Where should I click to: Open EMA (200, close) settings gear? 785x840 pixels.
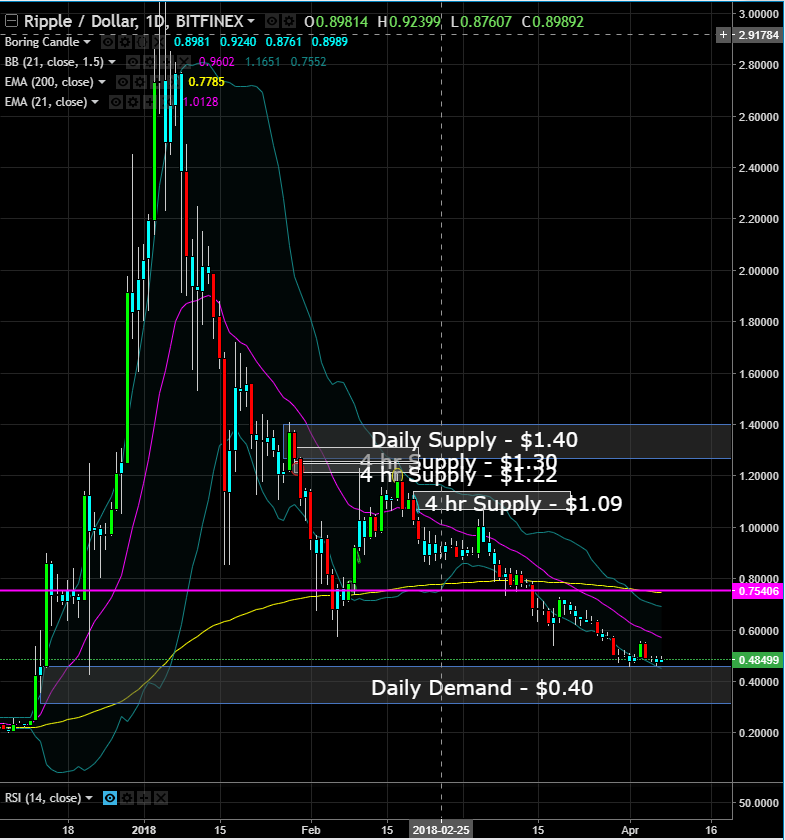pyautogui.click(x=140, y=82)
